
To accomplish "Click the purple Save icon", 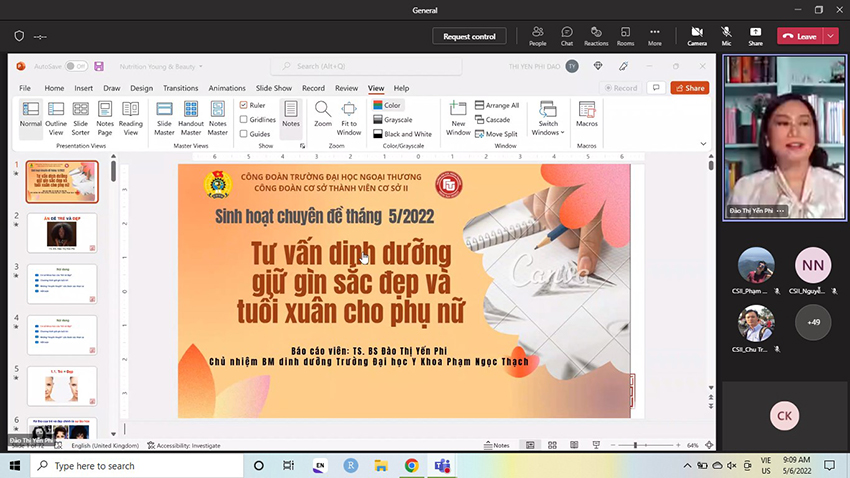I will pyautogui.click(x=99, y=66).
